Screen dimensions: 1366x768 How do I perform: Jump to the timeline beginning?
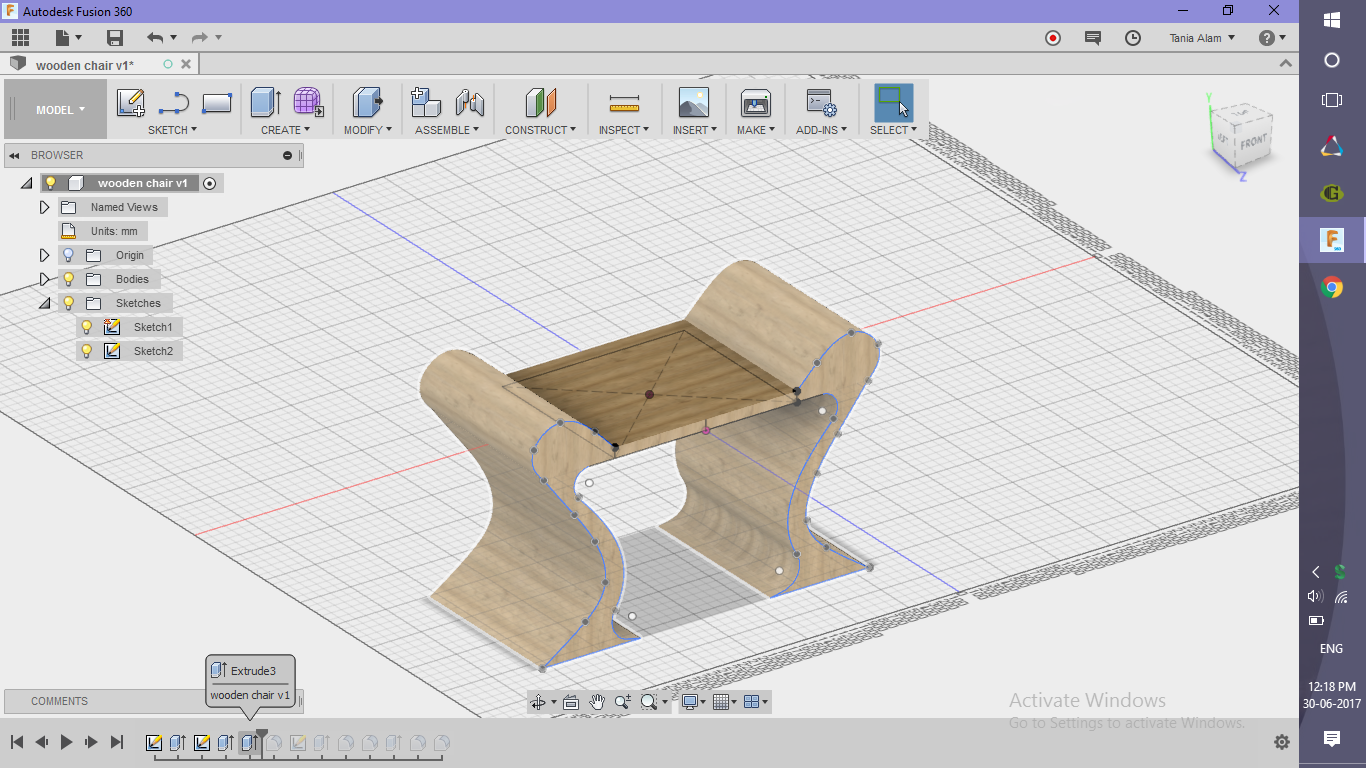click(x=17, y=742)
